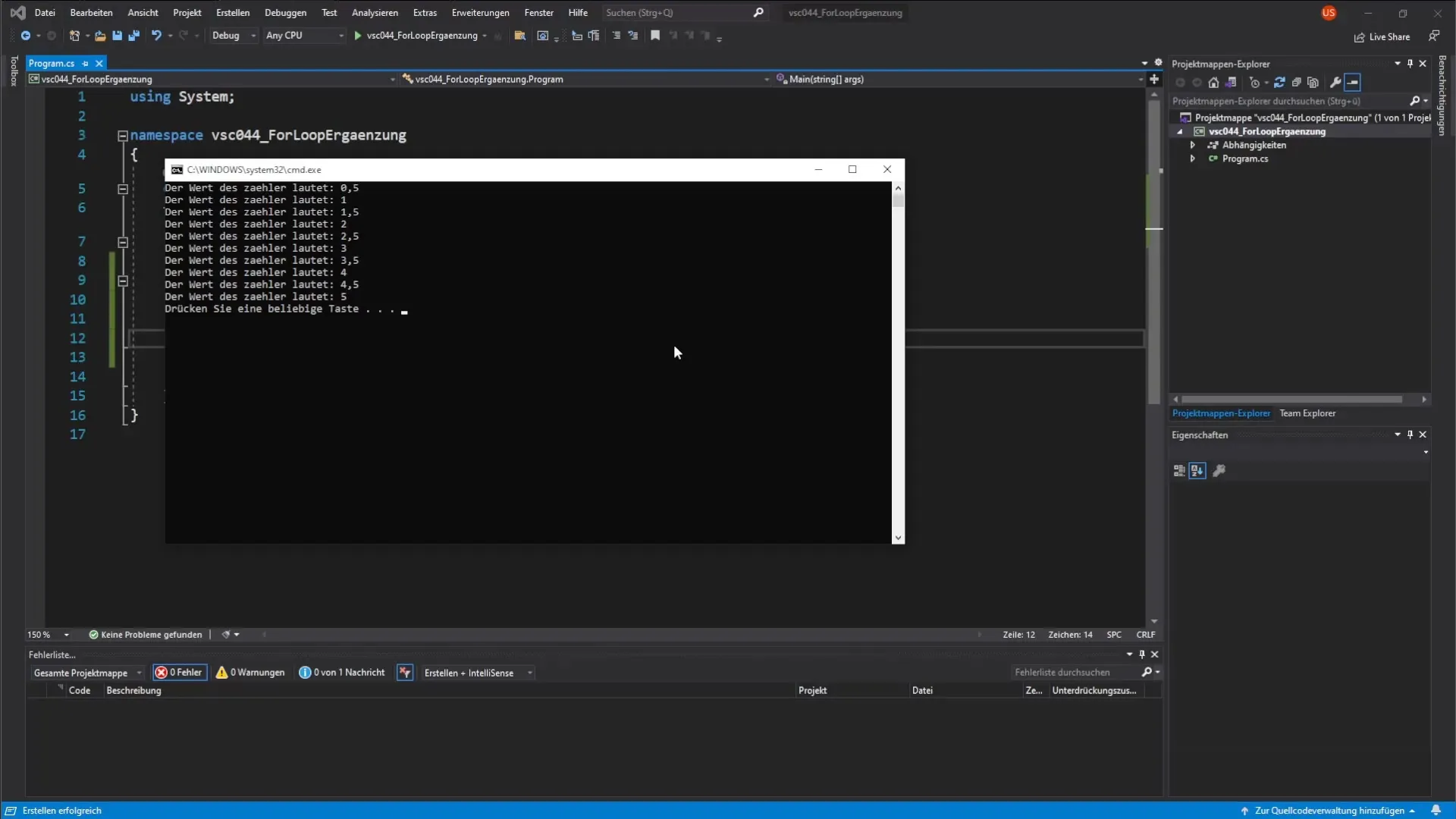Screen dimensions: 1456x819
Task: Click the cmd.exe vertical scrollbar thumb
Action: click(898, 201)
